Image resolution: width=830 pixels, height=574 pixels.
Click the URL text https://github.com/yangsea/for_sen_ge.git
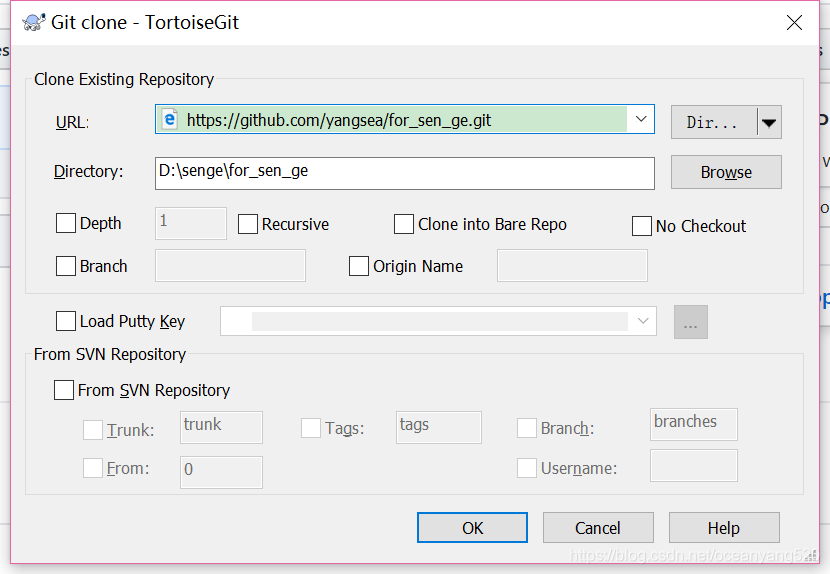(339, 121)
